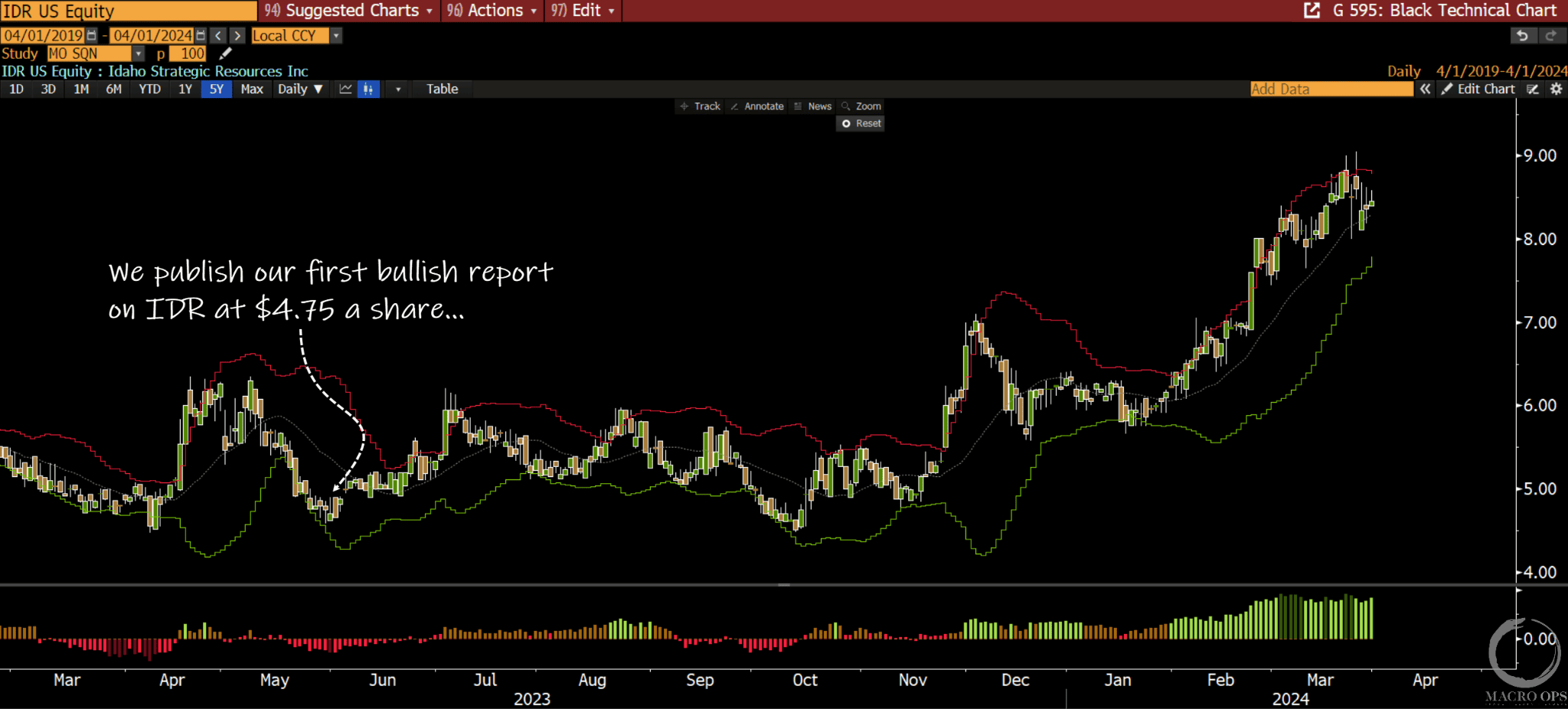Open chart settings gear icon
1568x709 pixels.
click(1556, 89)
